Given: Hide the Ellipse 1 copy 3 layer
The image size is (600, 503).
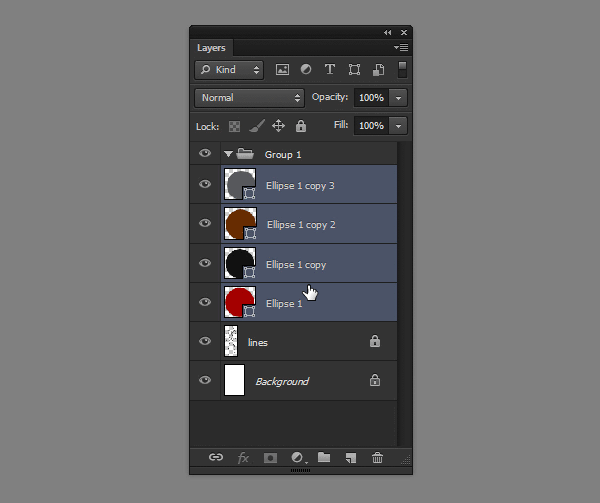Looking at the screenshot, I should [205, 185].
